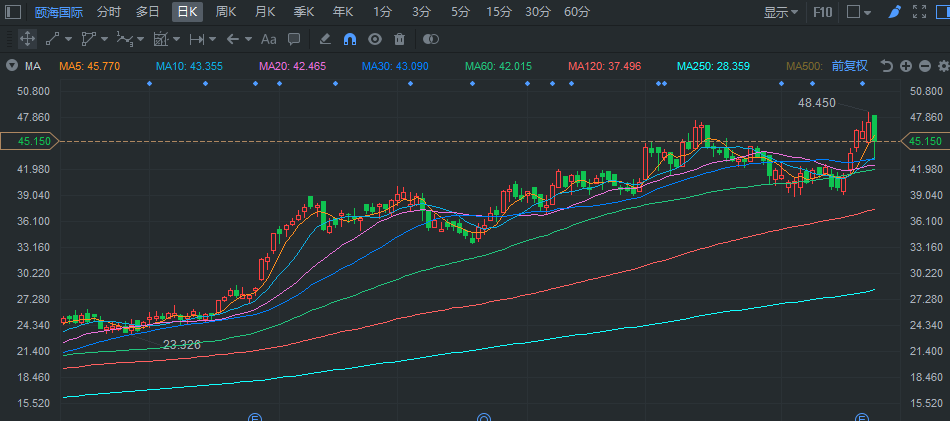The width and height of the screenshot is (950, 421).
Task: Open dropdown arrow beside line tool
Action: [x=68, y=39]
